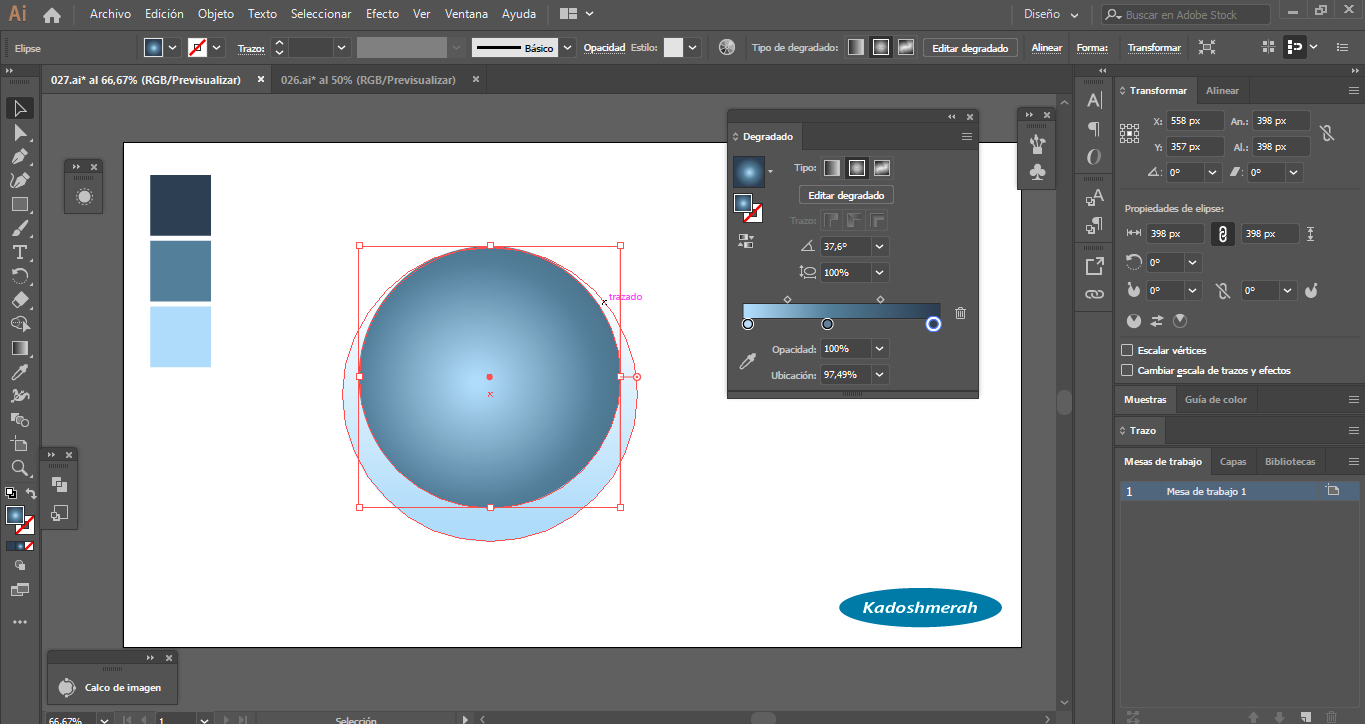The image size is (1365, 724).
Task: Click the reverse gradient icon
Action: (x=745, y=241)
